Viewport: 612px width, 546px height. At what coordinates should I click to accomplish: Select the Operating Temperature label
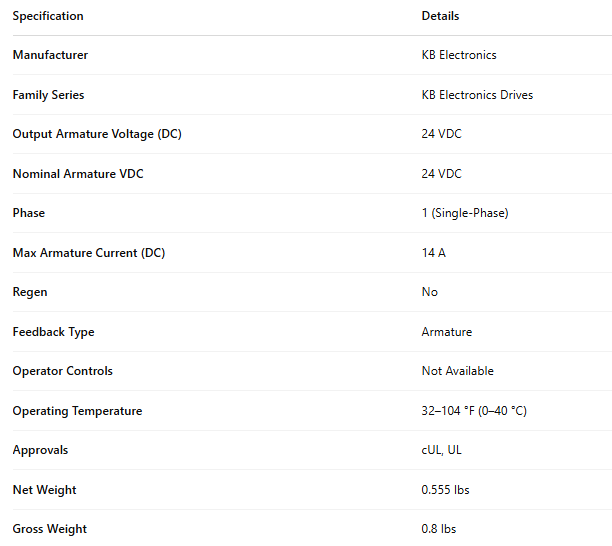click(x=77, y=411)
